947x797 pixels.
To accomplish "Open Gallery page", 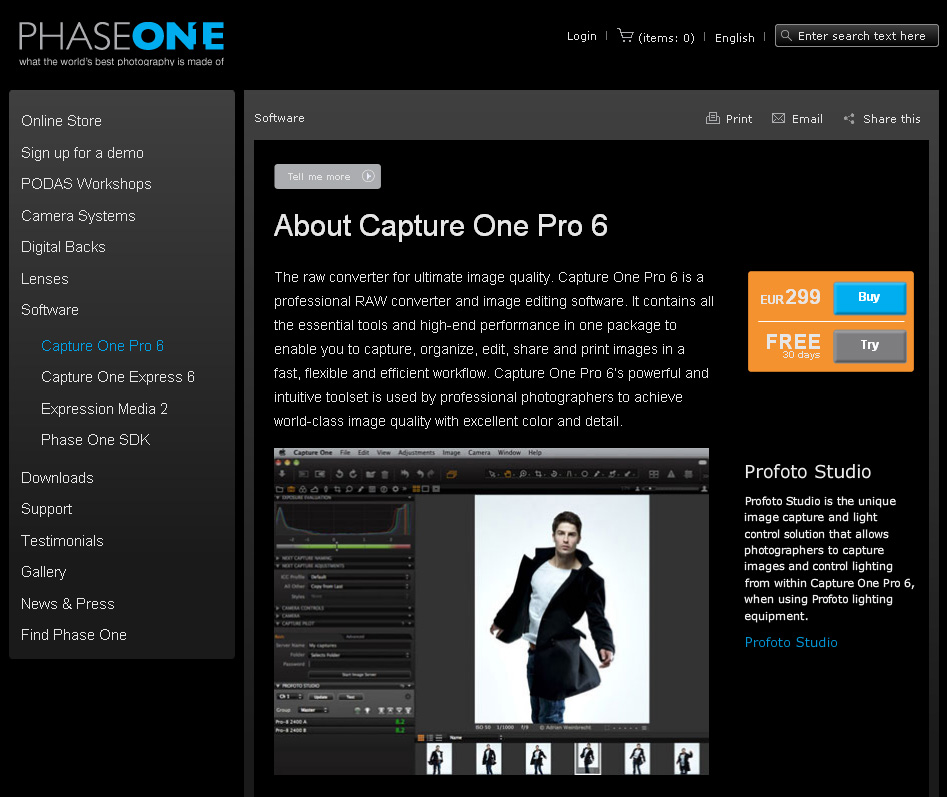I will click(43, 572).
